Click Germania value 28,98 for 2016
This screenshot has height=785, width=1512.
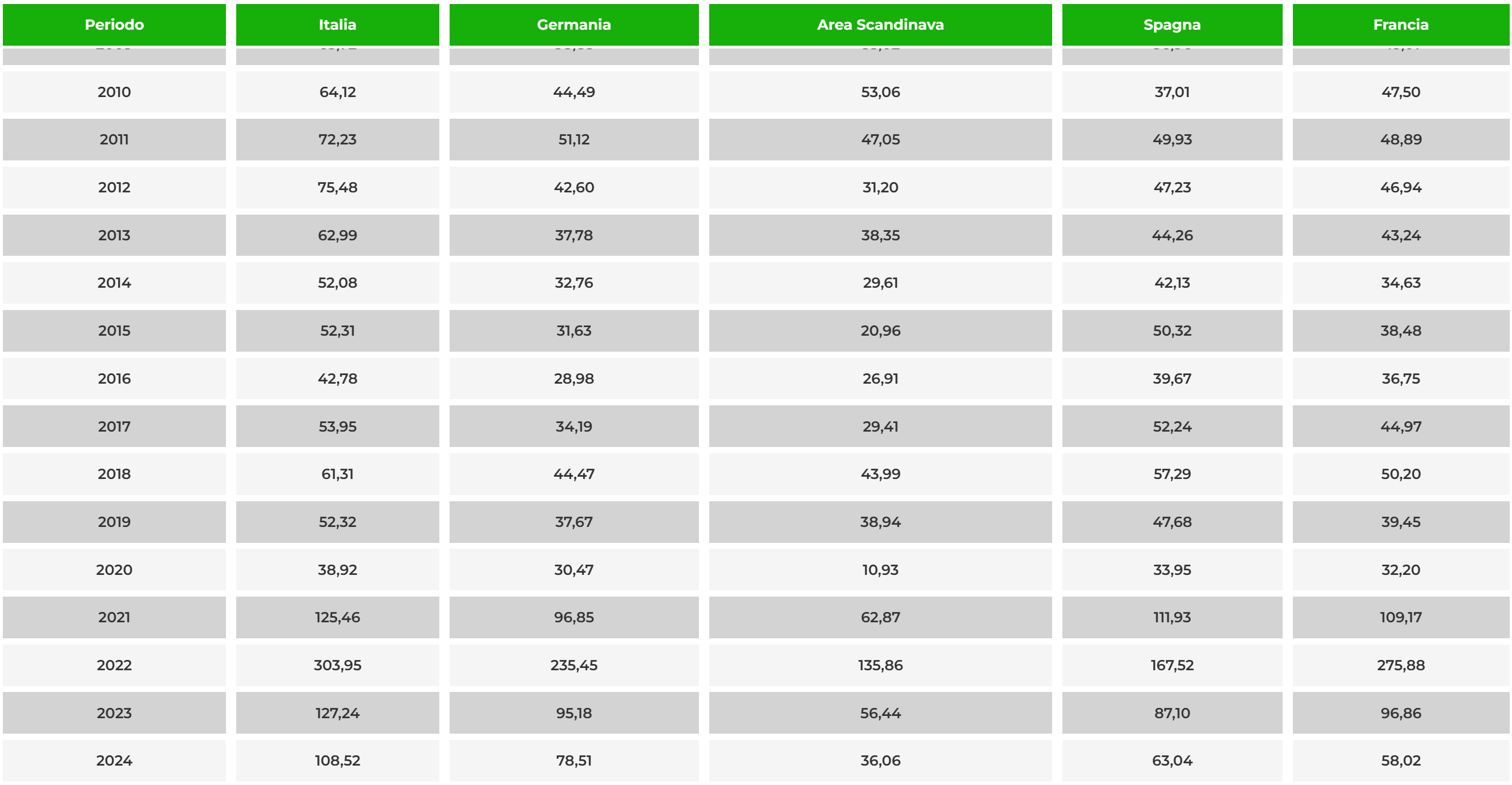[574, 379]
